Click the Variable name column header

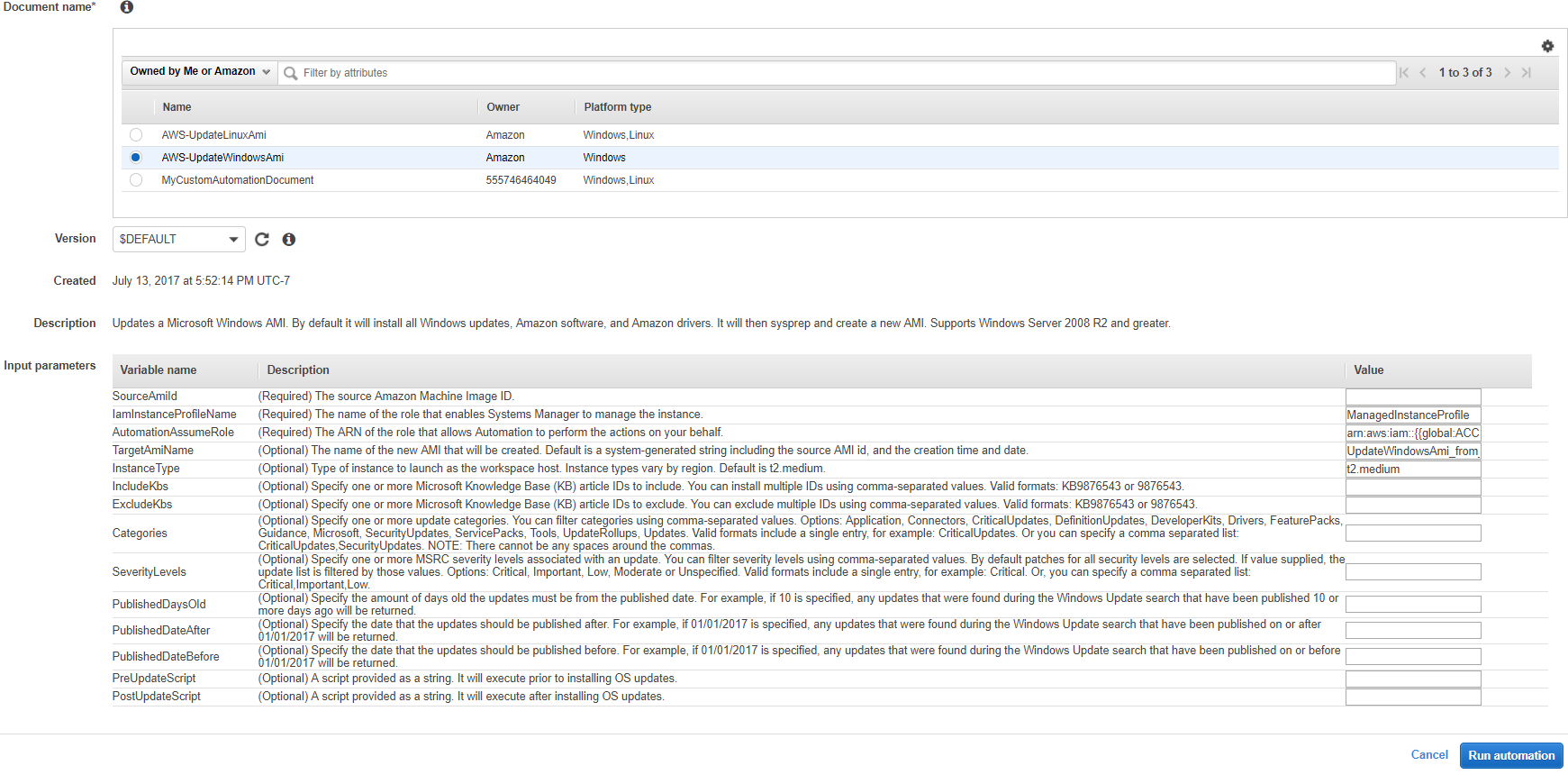(x=159, y=370)
